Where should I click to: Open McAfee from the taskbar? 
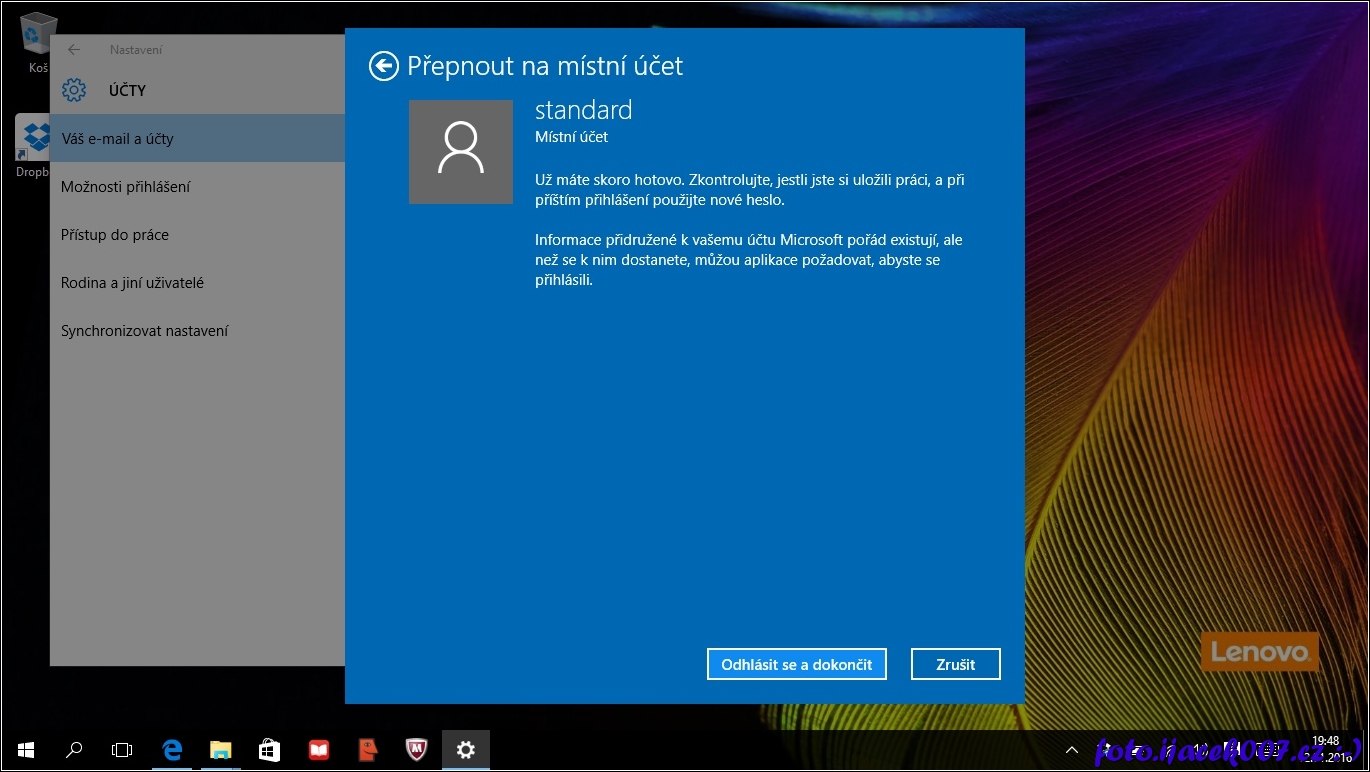pyautogui.click(x=417, y=750)
